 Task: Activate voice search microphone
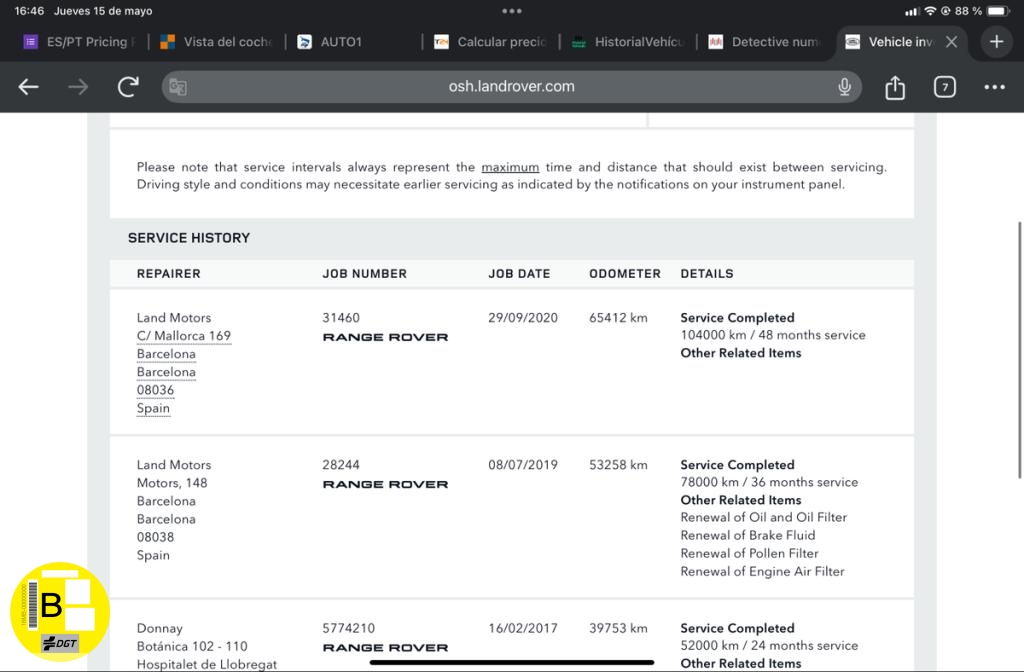[x=844, y=86]
